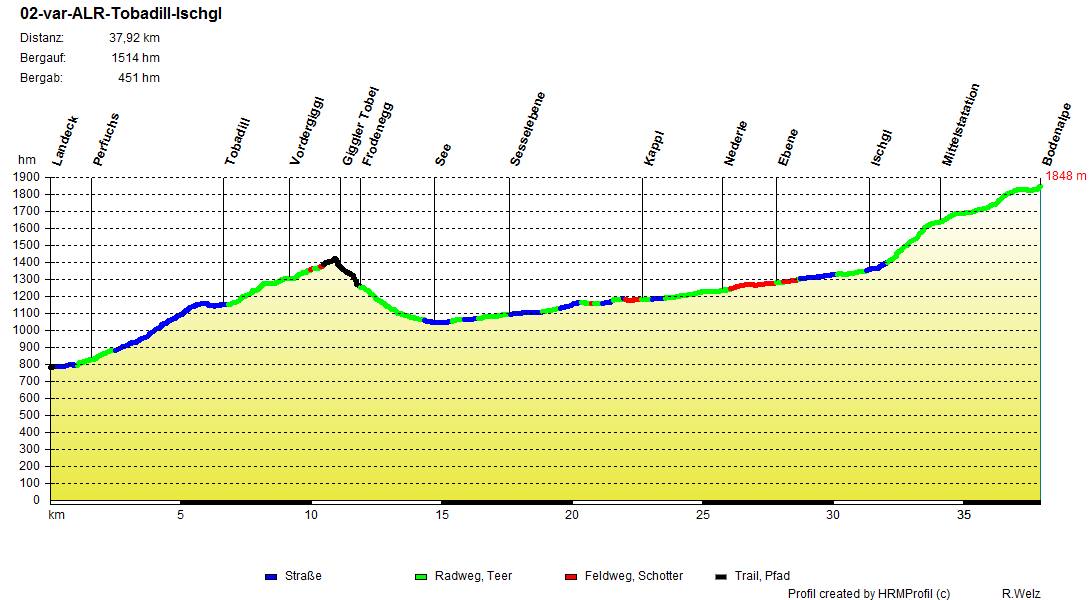Click the 1848 m end elevation label

[1066, 176]
